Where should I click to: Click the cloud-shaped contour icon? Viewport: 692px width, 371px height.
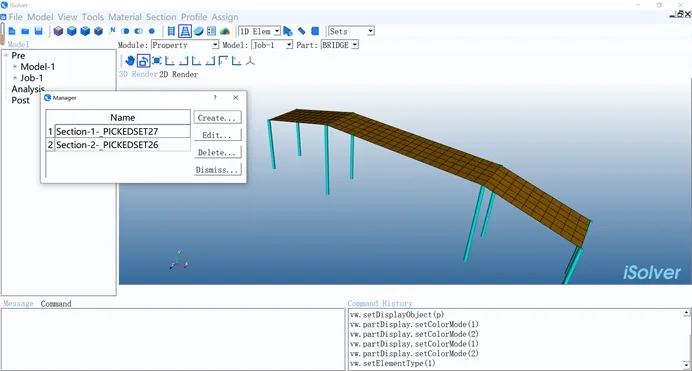tap(225, 31)
